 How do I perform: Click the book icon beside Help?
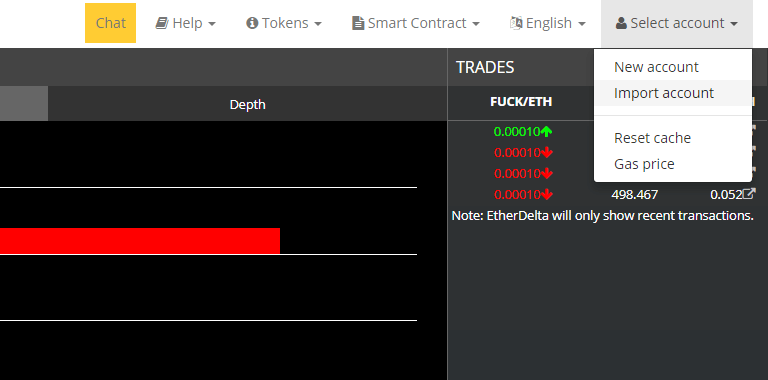162,23
